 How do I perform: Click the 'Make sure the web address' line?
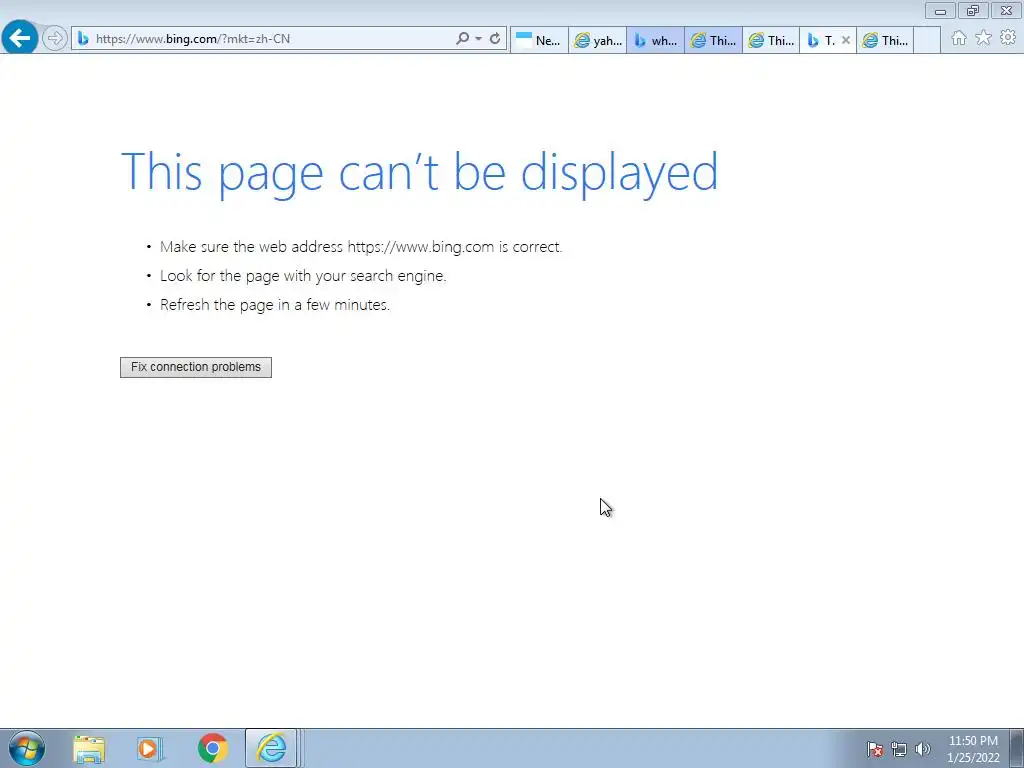[x=360, y=247]
